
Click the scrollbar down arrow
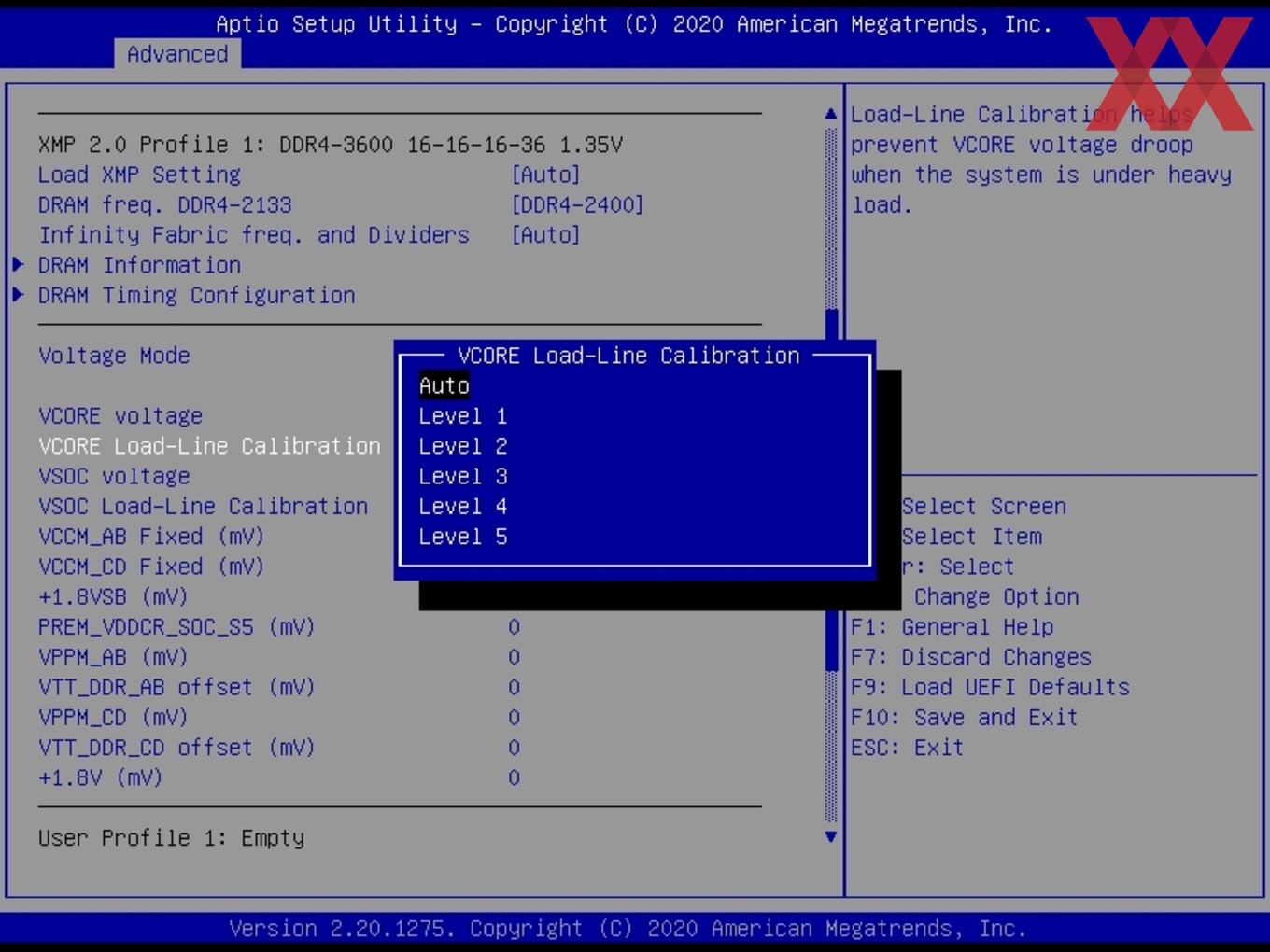point(831,837)
